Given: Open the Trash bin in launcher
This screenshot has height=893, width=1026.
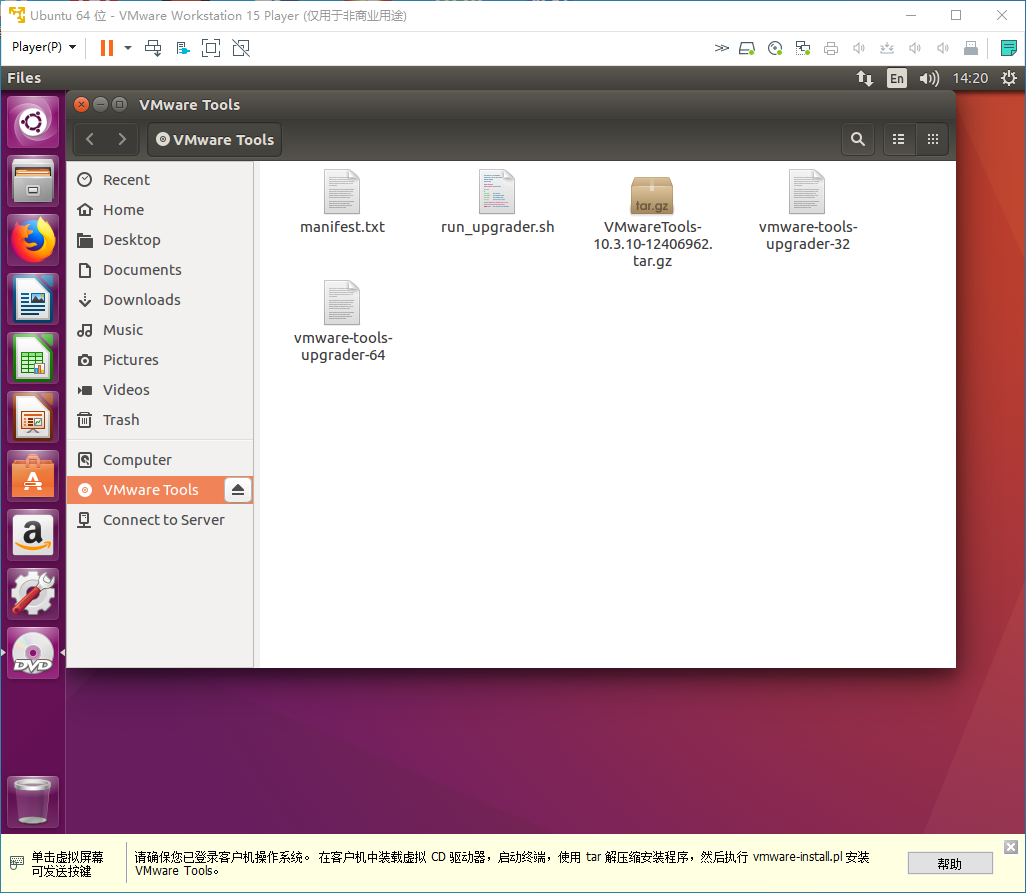Looking at the screenshot, I should (33, 802).
